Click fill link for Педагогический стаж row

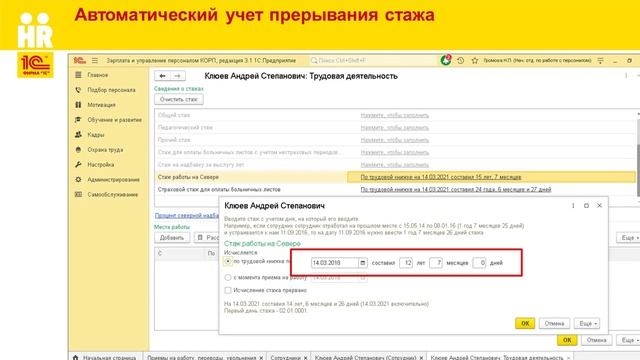point(394,128)
